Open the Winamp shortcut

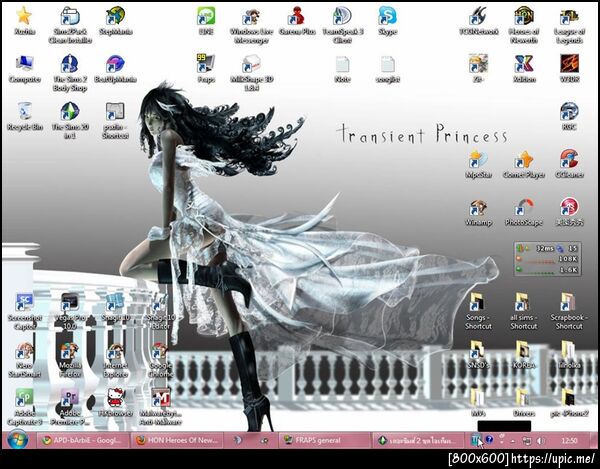[478, 212]
